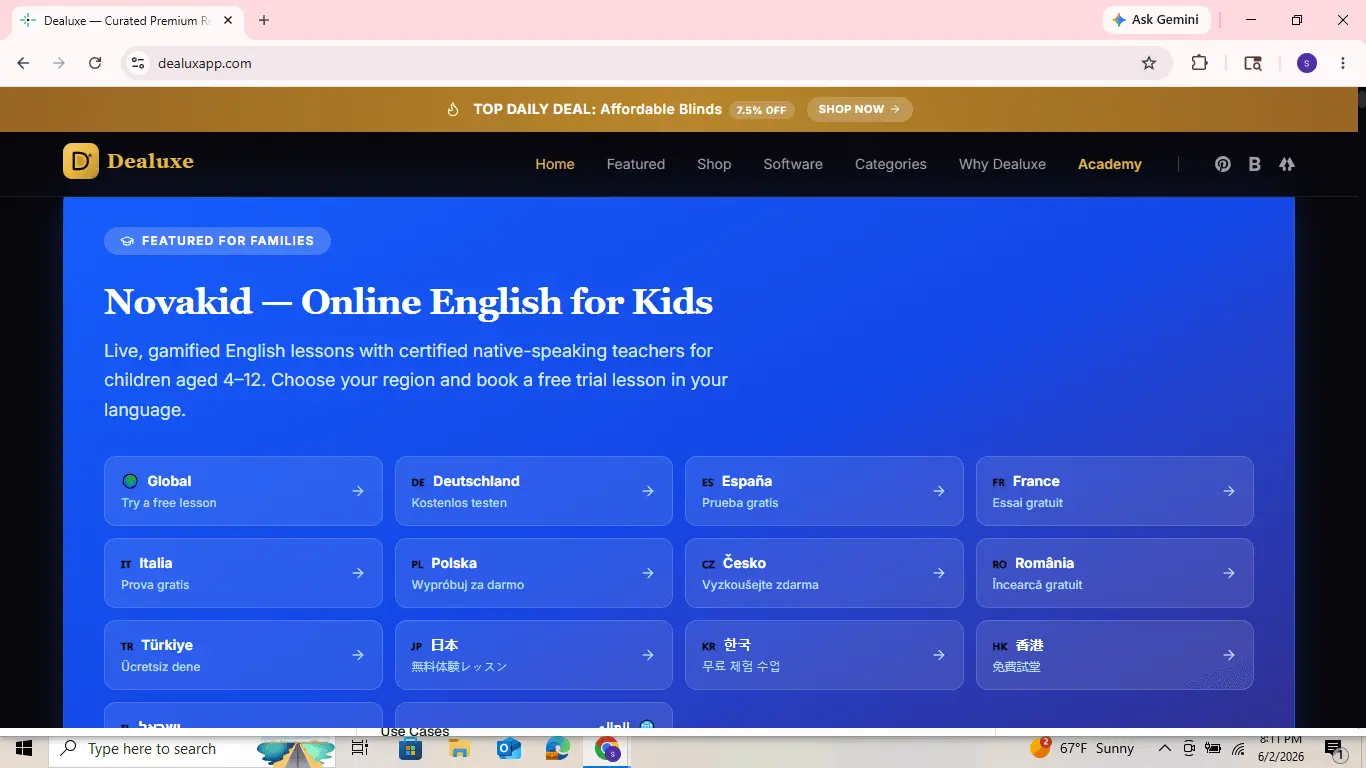1366x768 pixels.
Task: Open the Česko Vyzkoušejte zdarma card
Action: [x=824, y=573]
